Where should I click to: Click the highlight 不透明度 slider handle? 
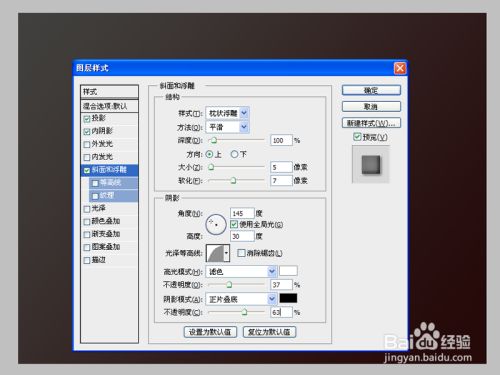tap(229, 285)
